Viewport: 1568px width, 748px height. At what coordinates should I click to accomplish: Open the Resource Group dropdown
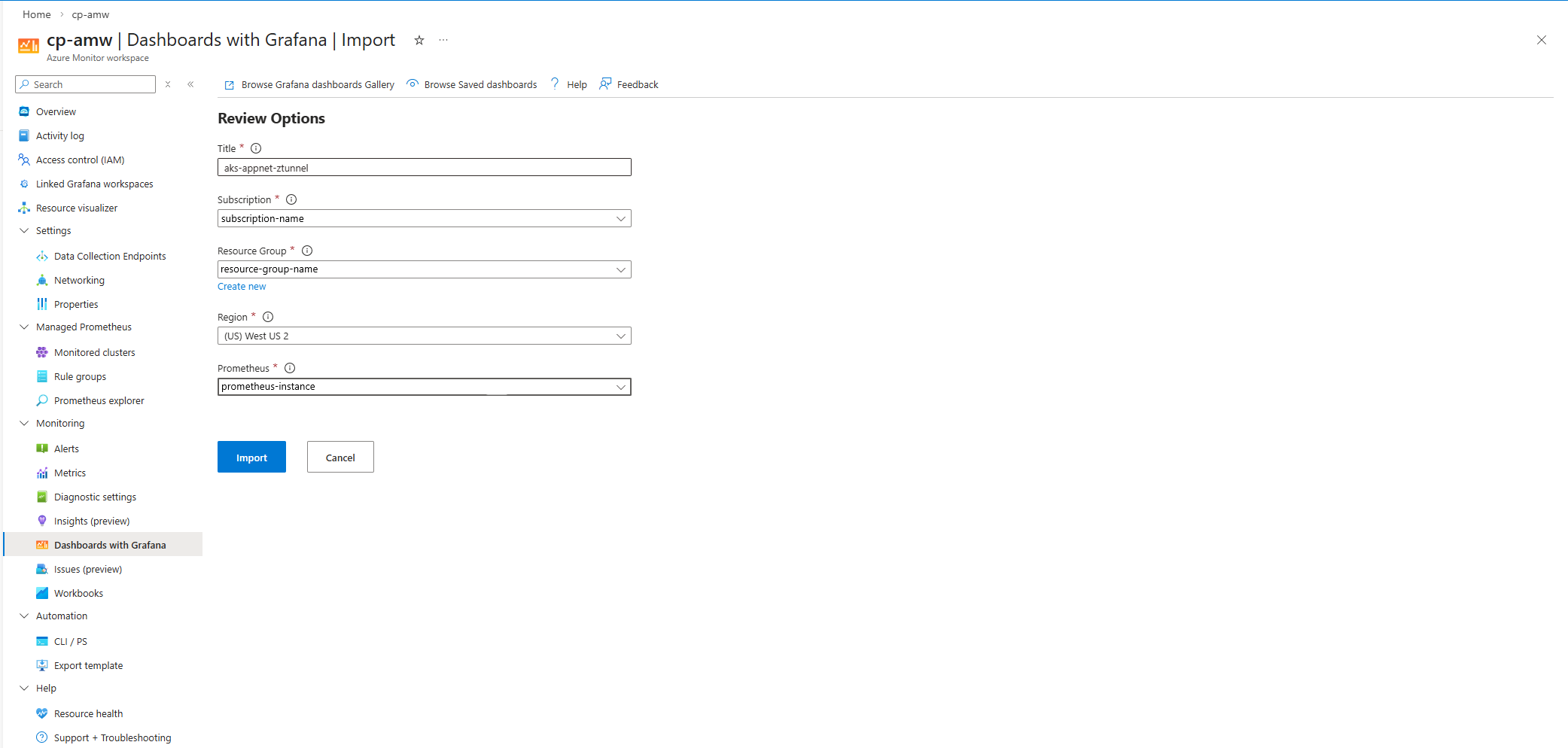coord(425,269)
